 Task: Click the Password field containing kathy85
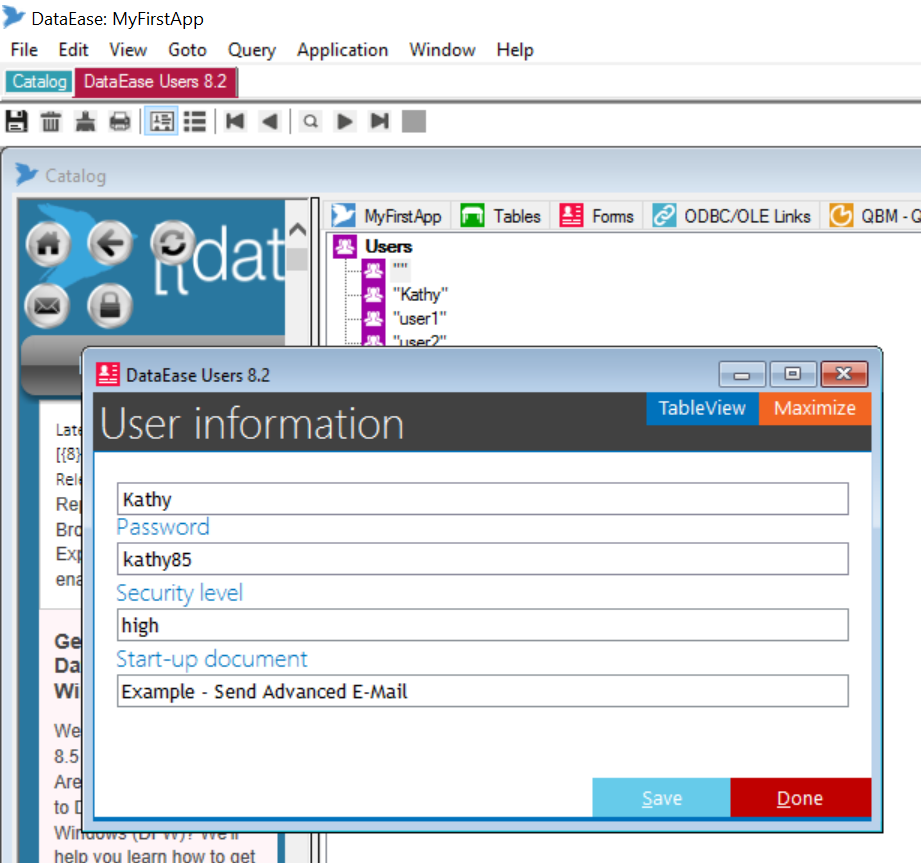coord(483,559)
